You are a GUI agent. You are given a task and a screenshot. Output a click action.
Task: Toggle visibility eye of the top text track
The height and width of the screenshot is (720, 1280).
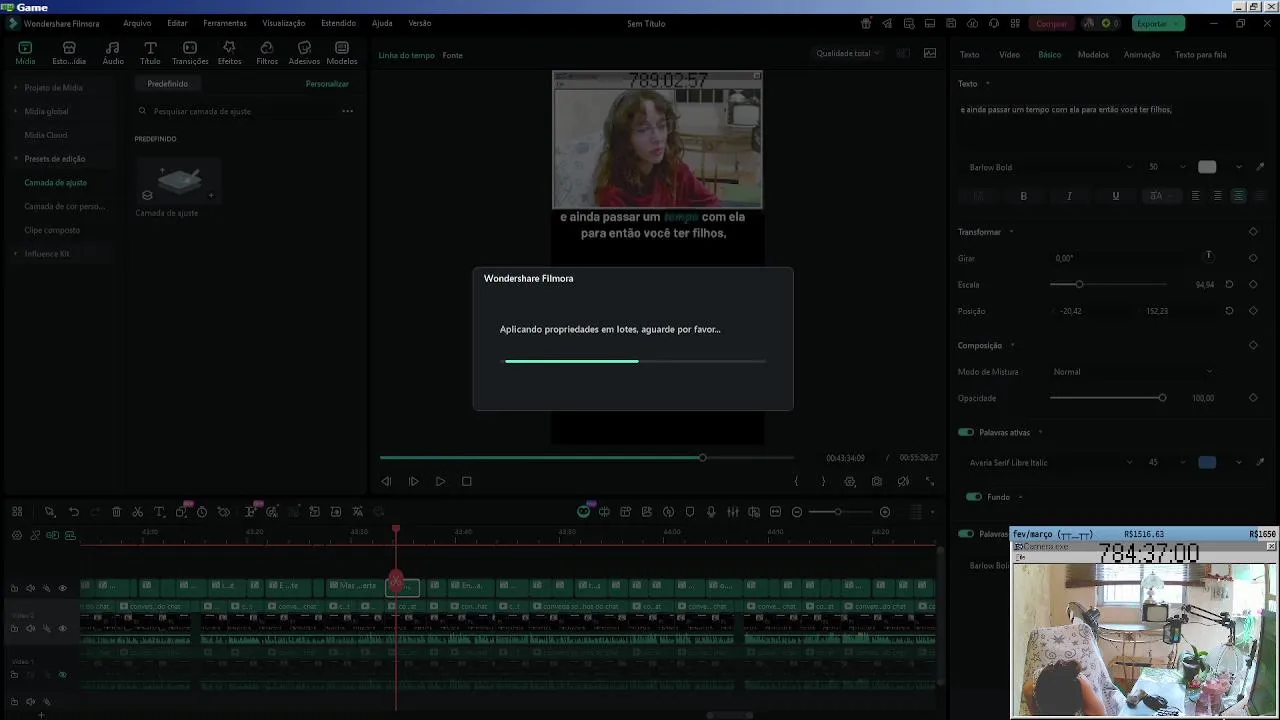coord(62,588)
